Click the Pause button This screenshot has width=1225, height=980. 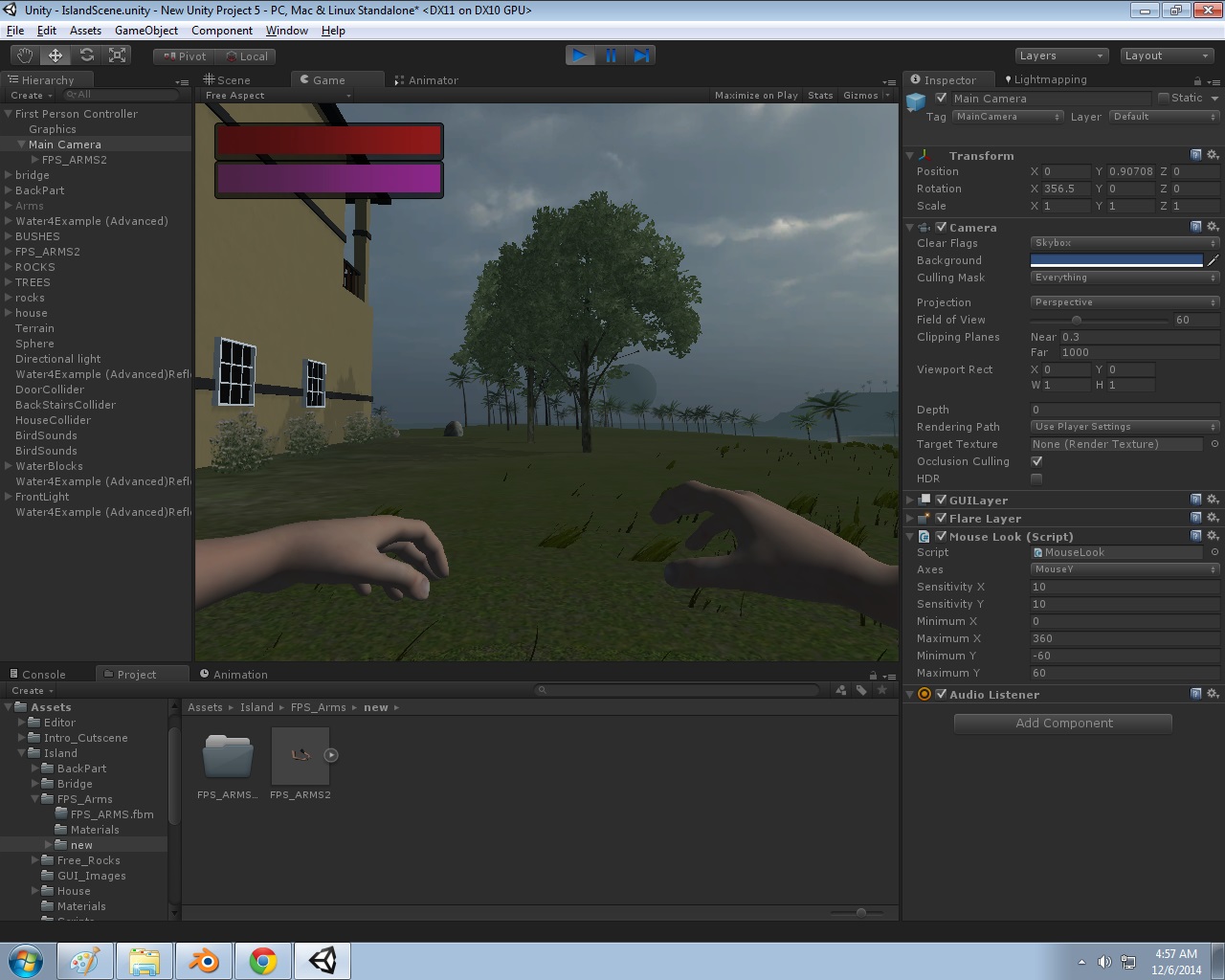pos(611,56)
